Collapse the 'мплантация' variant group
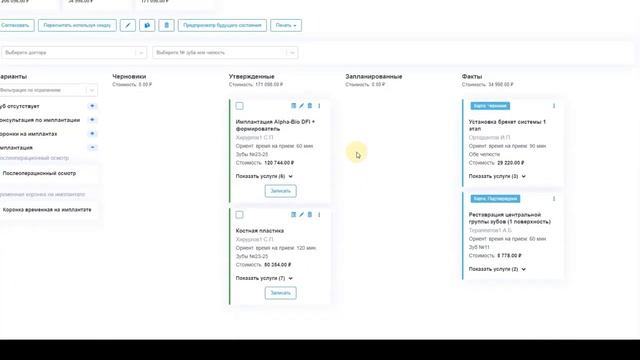This screenshot has height=360, width=640. click(92, 147)
